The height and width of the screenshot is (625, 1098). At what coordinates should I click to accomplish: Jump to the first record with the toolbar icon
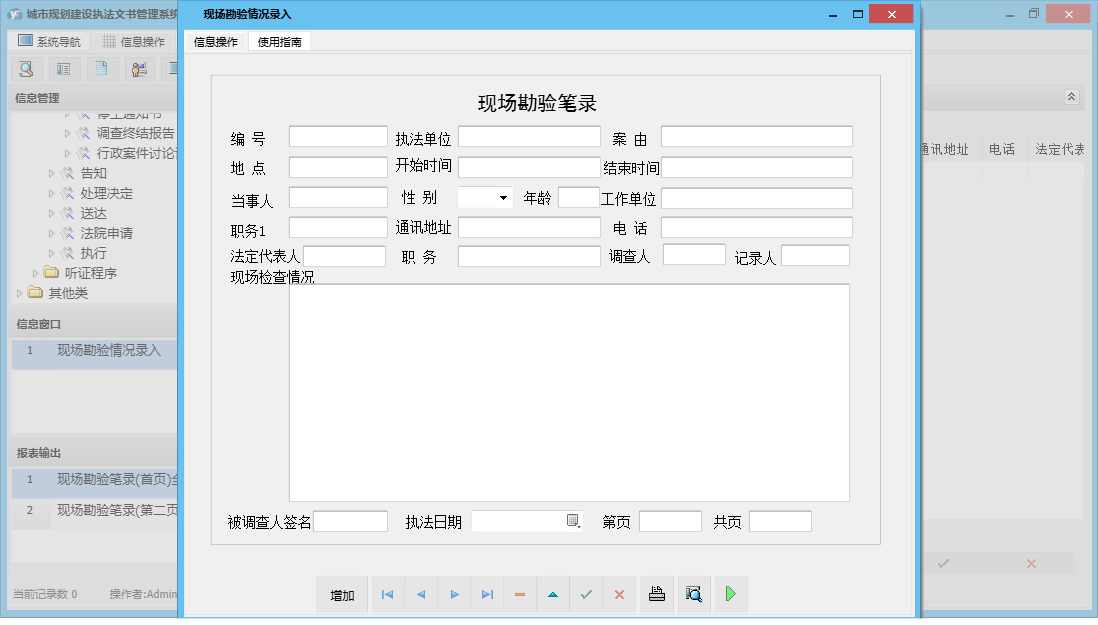tap(387, 594)
